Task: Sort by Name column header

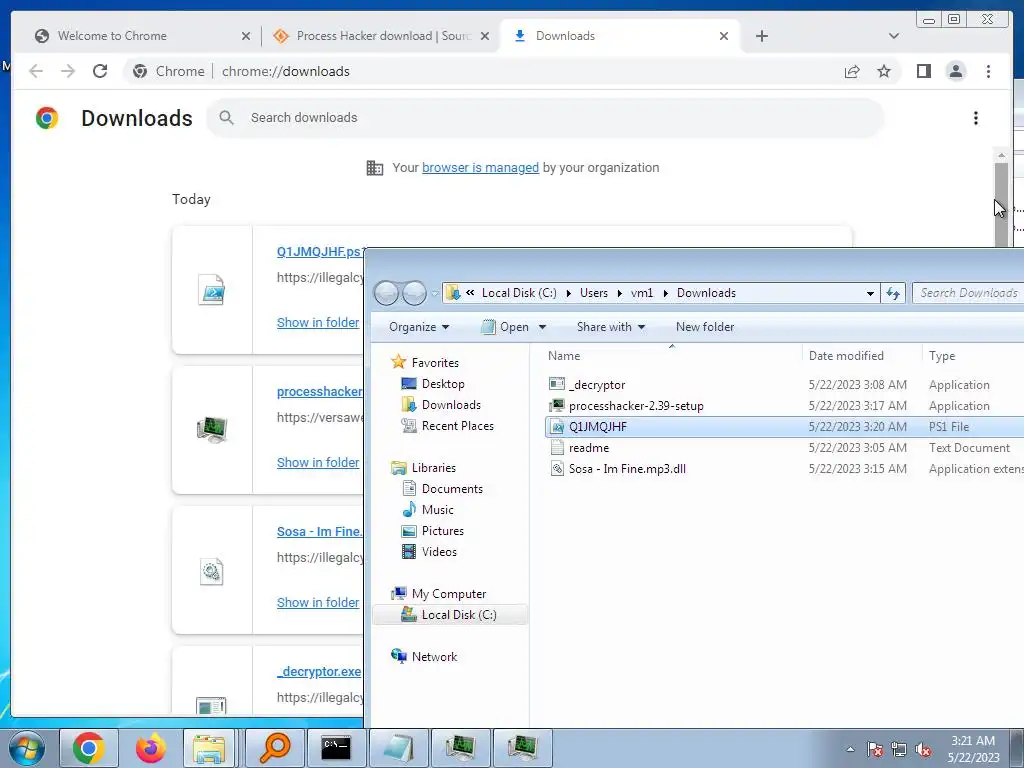Action: tap(671, 356)
